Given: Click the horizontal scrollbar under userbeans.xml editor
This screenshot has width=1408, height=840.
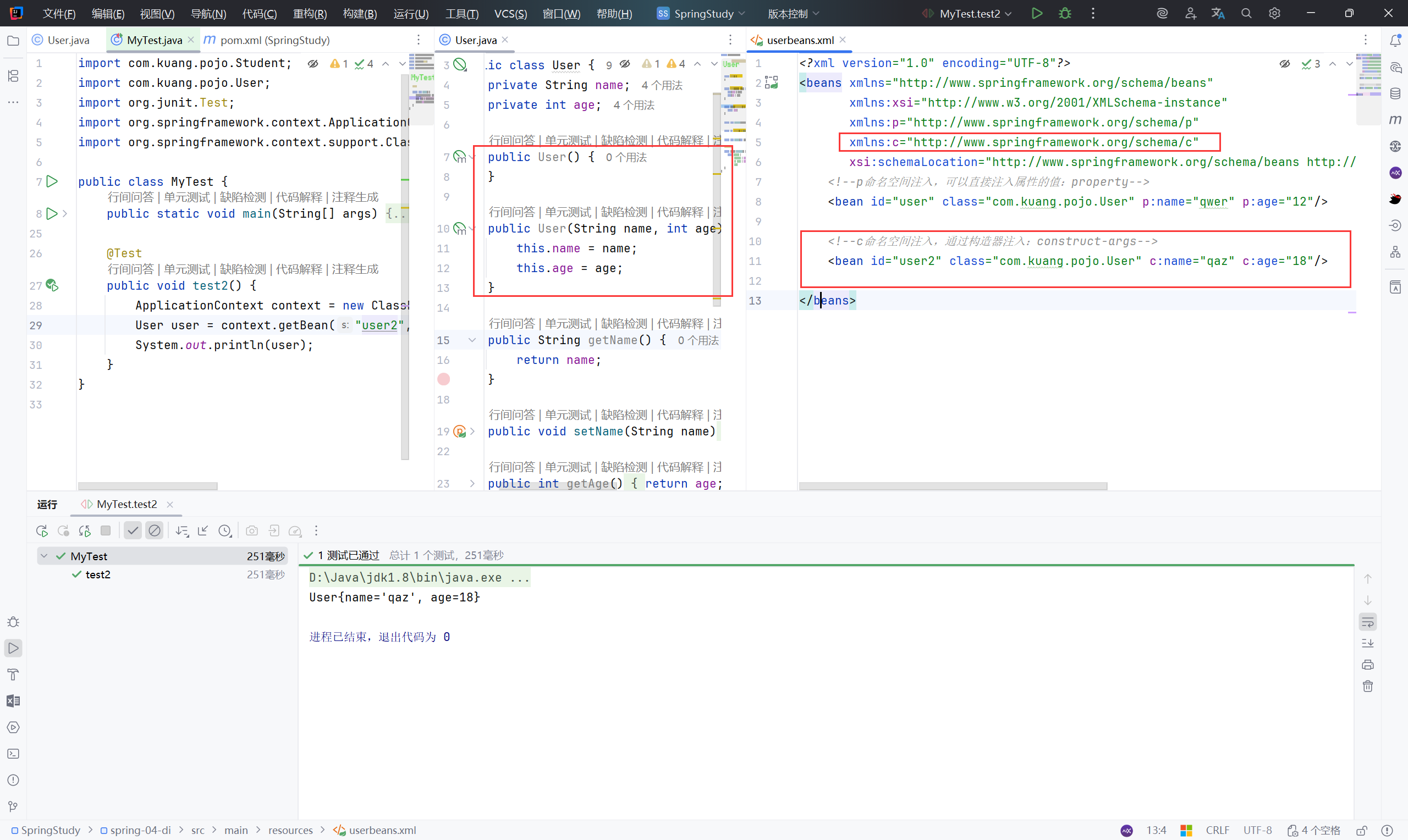Looking at the screenshot, I should click(x=952, y=486).
